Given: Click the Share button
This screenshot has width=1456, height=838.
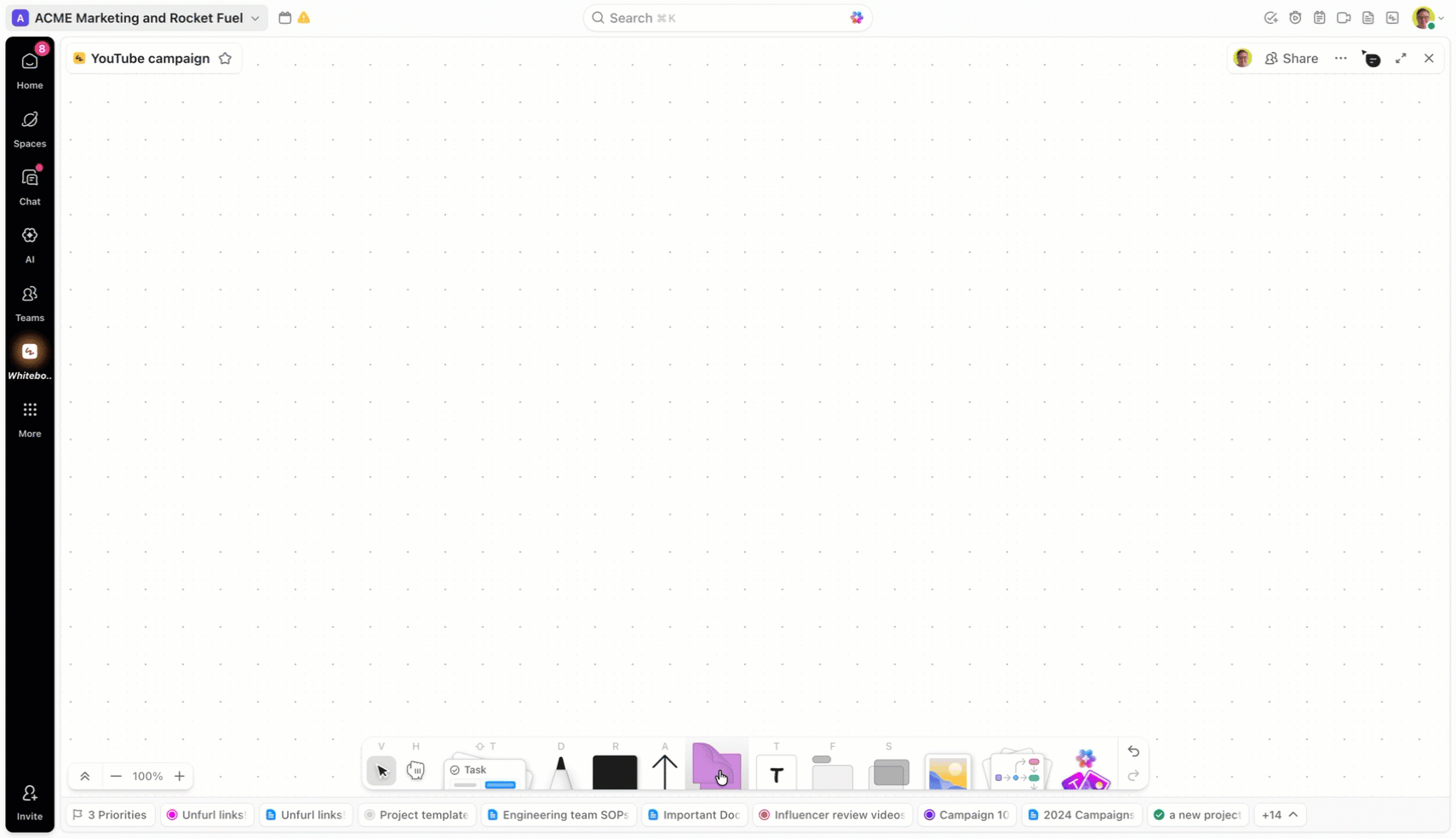Looking at the screenshot, I should [x=1293, y=58].
